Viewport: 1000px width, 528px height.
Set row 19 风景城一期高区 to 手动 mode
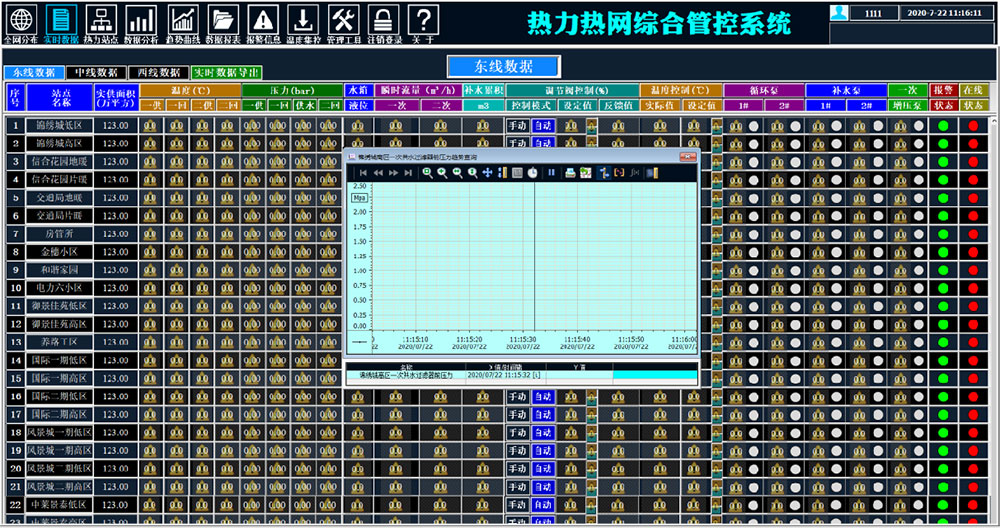517,451
